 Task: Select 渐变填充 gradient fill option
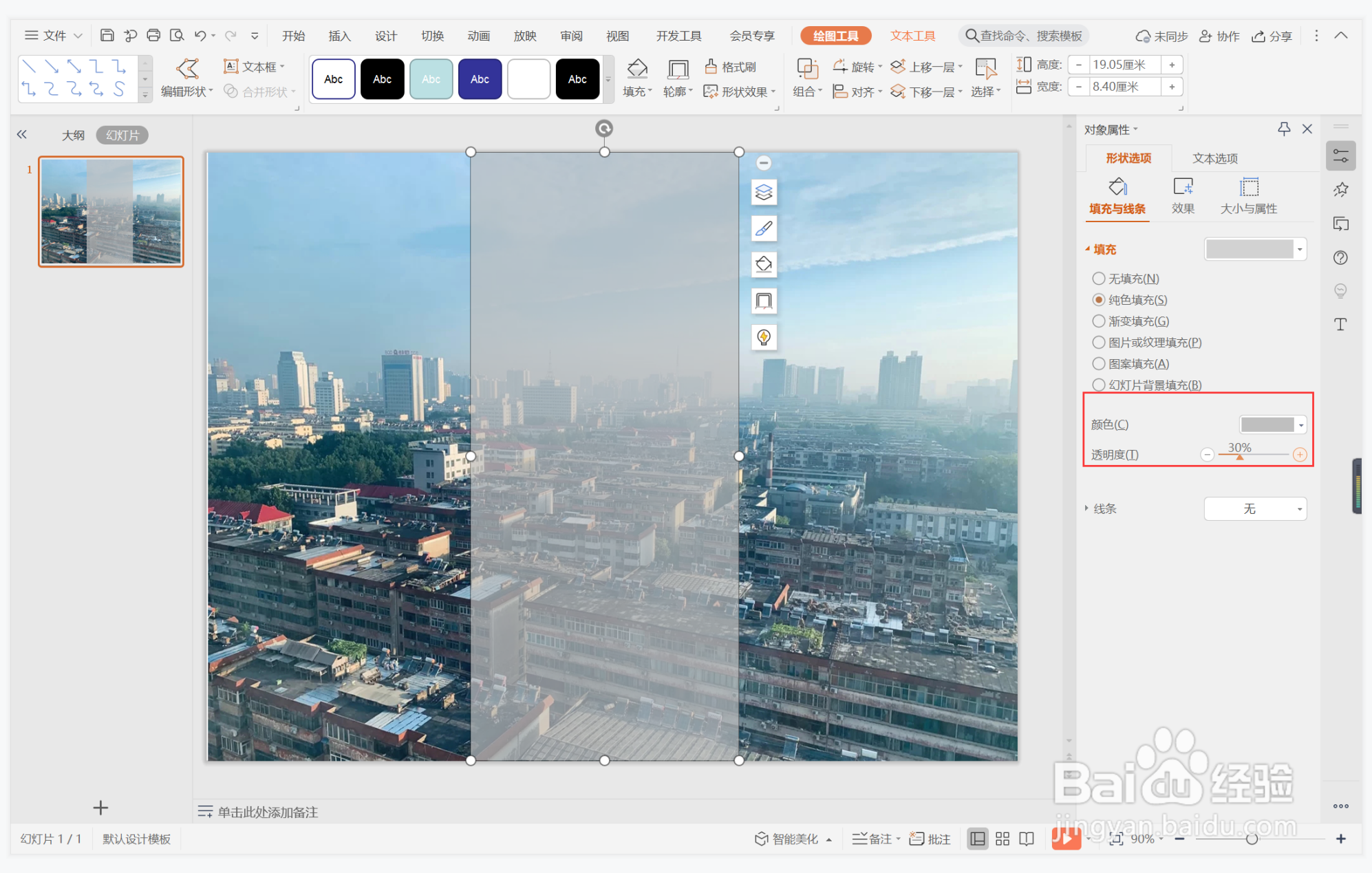point(1099,321)
